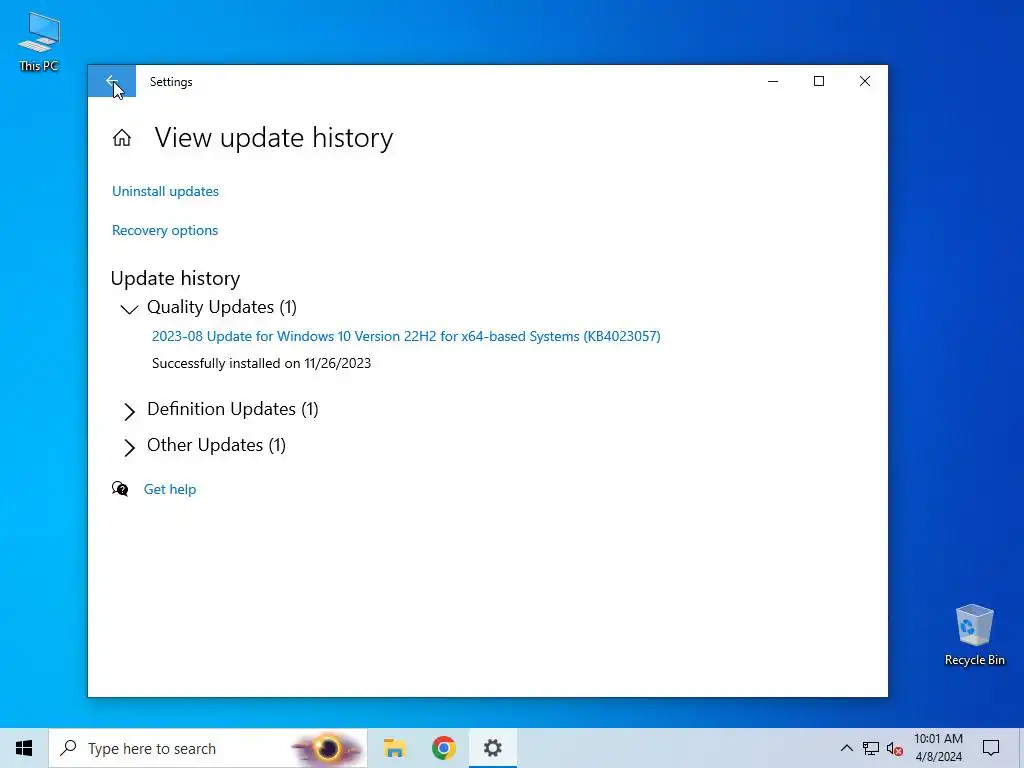The height and width of the screenshot is (768, 1024).
Task: Show hidden system tray icons
Action: click(x=846, y=748)
